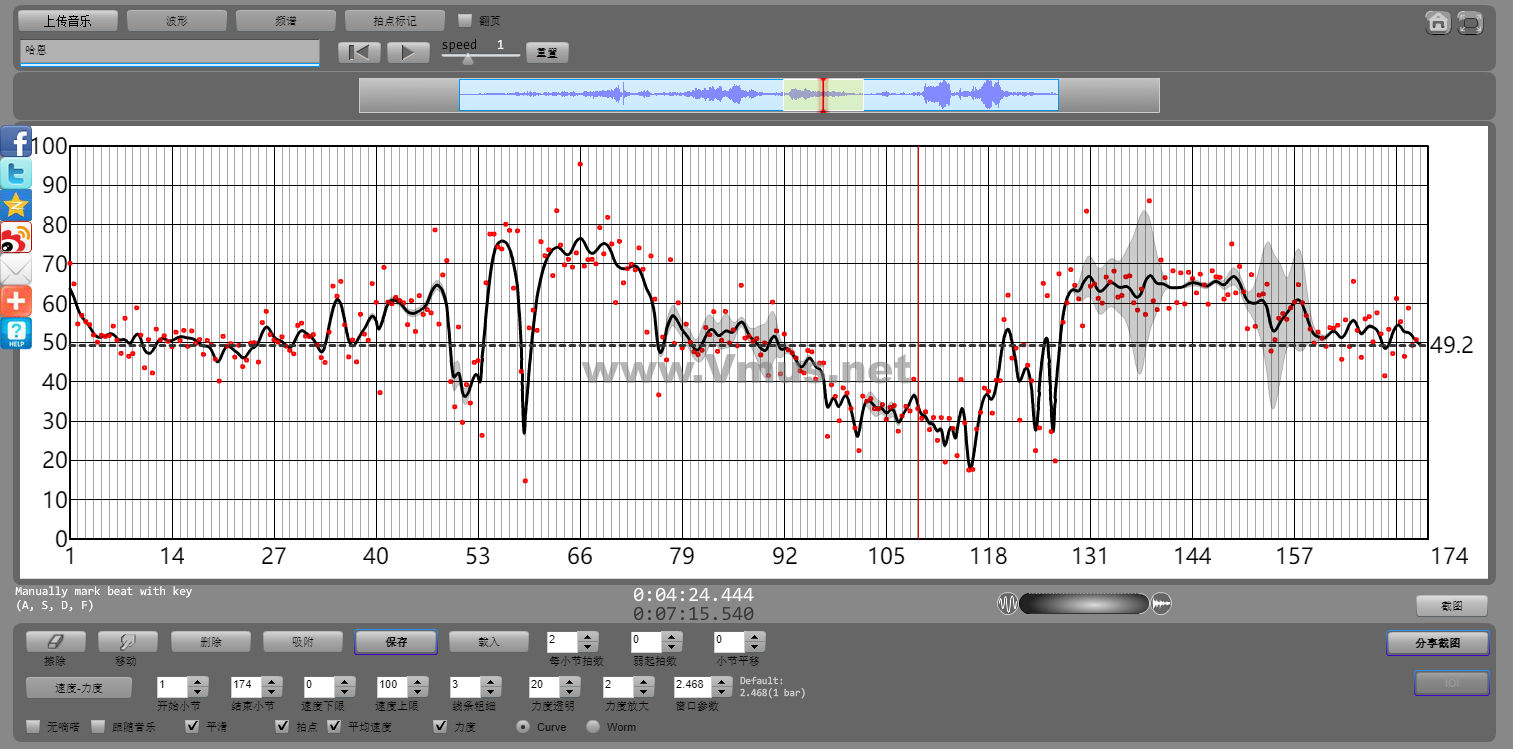Select the Worm radio button
Screen dimensions: 1513x749
[593, 727]
